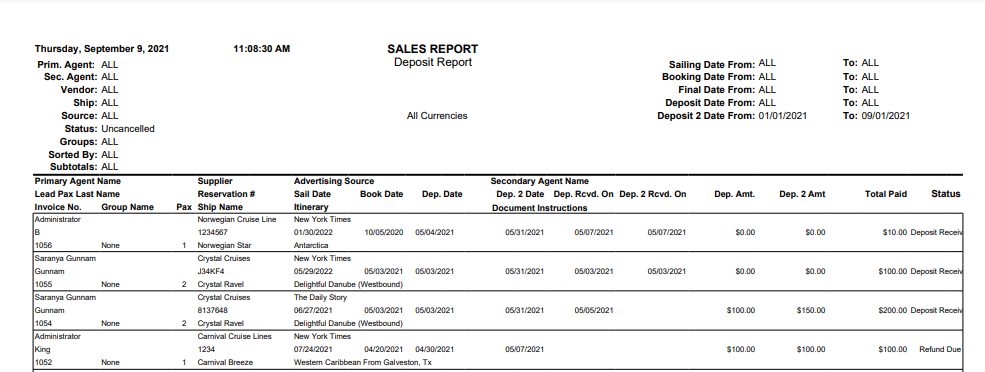Click the Refund Due status text
This screenshot has height=372, width=985.
pos(940,349)
